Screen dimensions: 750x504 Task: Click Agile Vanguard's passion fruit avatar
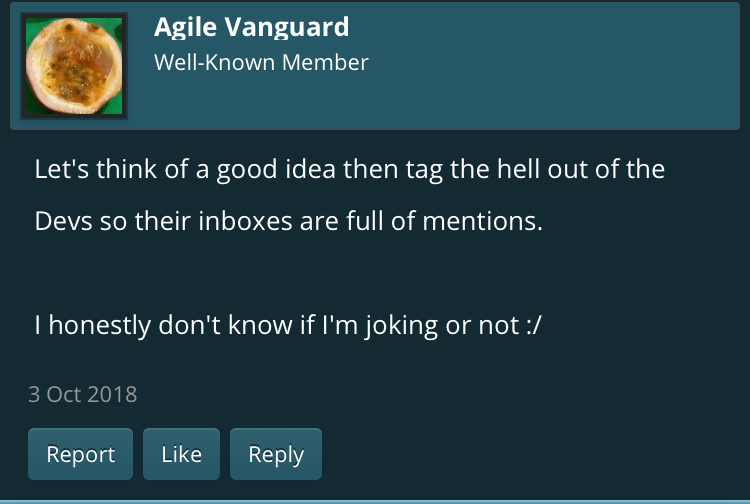(x=75, y=67)
